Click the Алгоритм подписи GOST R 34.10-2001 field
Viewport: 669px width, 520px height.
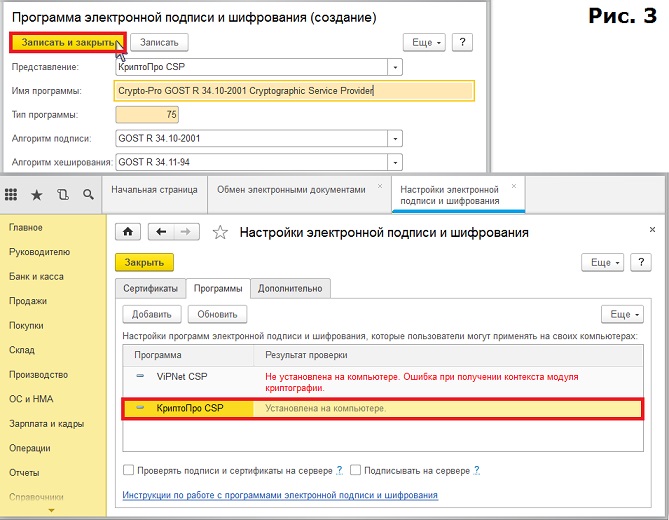tap(252, 139)
